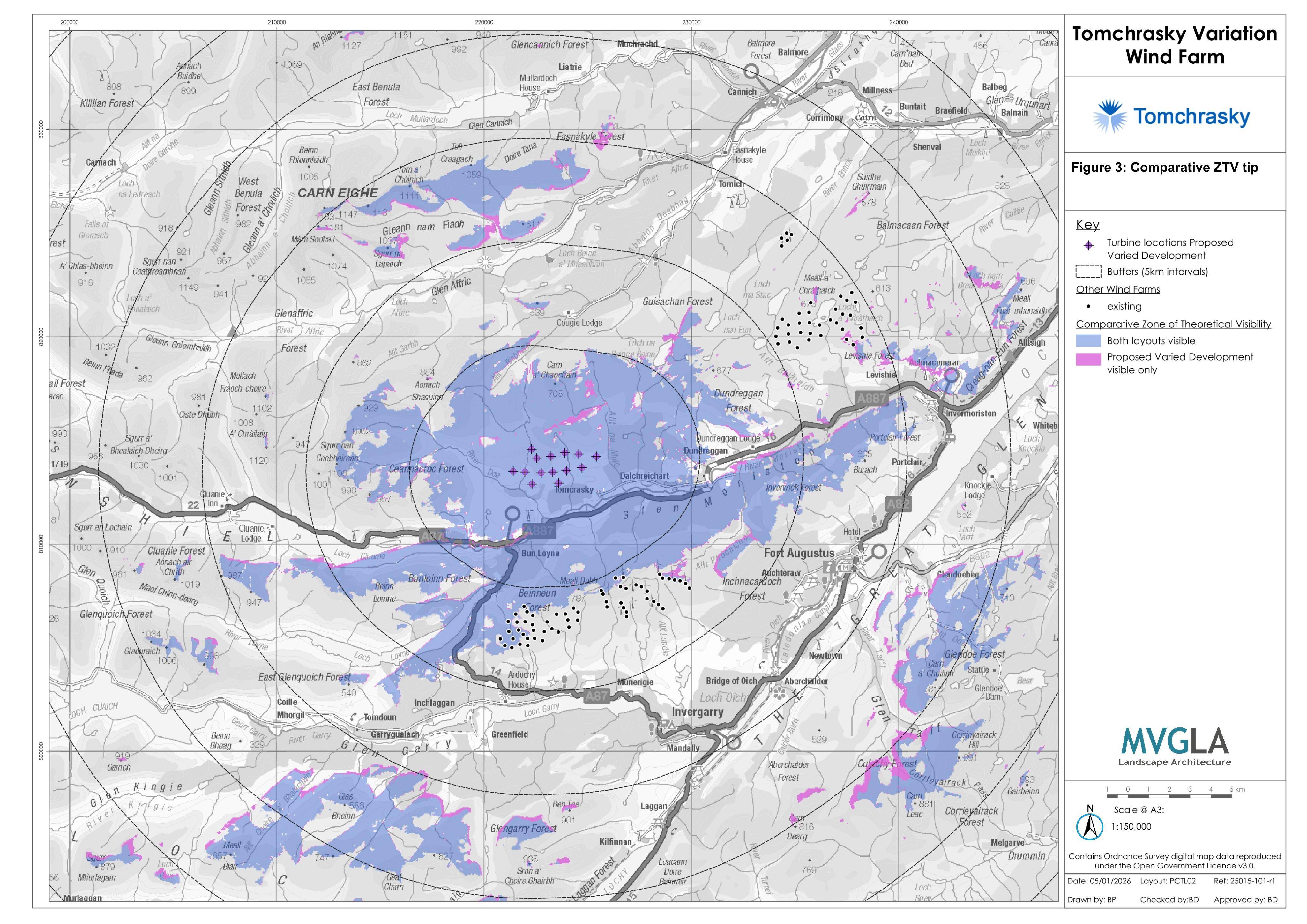Click the black existing wind farm dot in the key
The image size is (1307, 924).
(x=1088, y=306)
